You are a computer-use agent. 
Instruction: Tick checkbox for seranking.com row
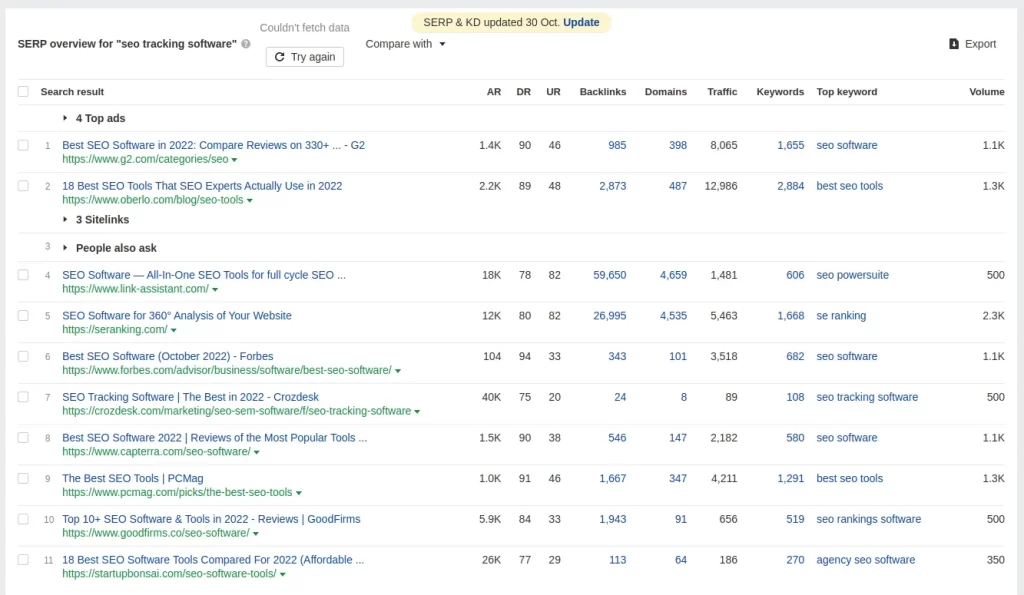24,315
